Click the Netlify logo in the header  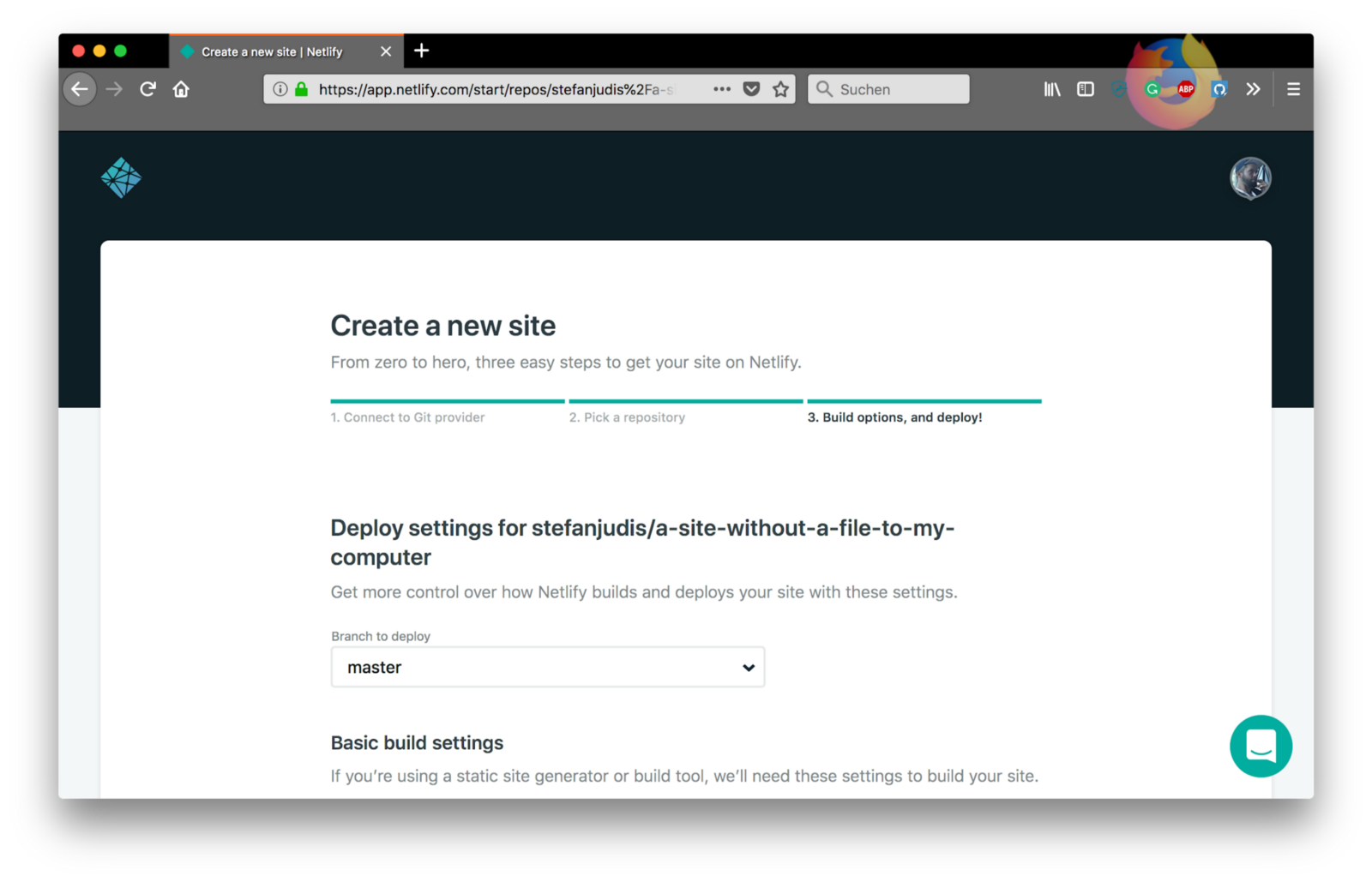[121, 177]
